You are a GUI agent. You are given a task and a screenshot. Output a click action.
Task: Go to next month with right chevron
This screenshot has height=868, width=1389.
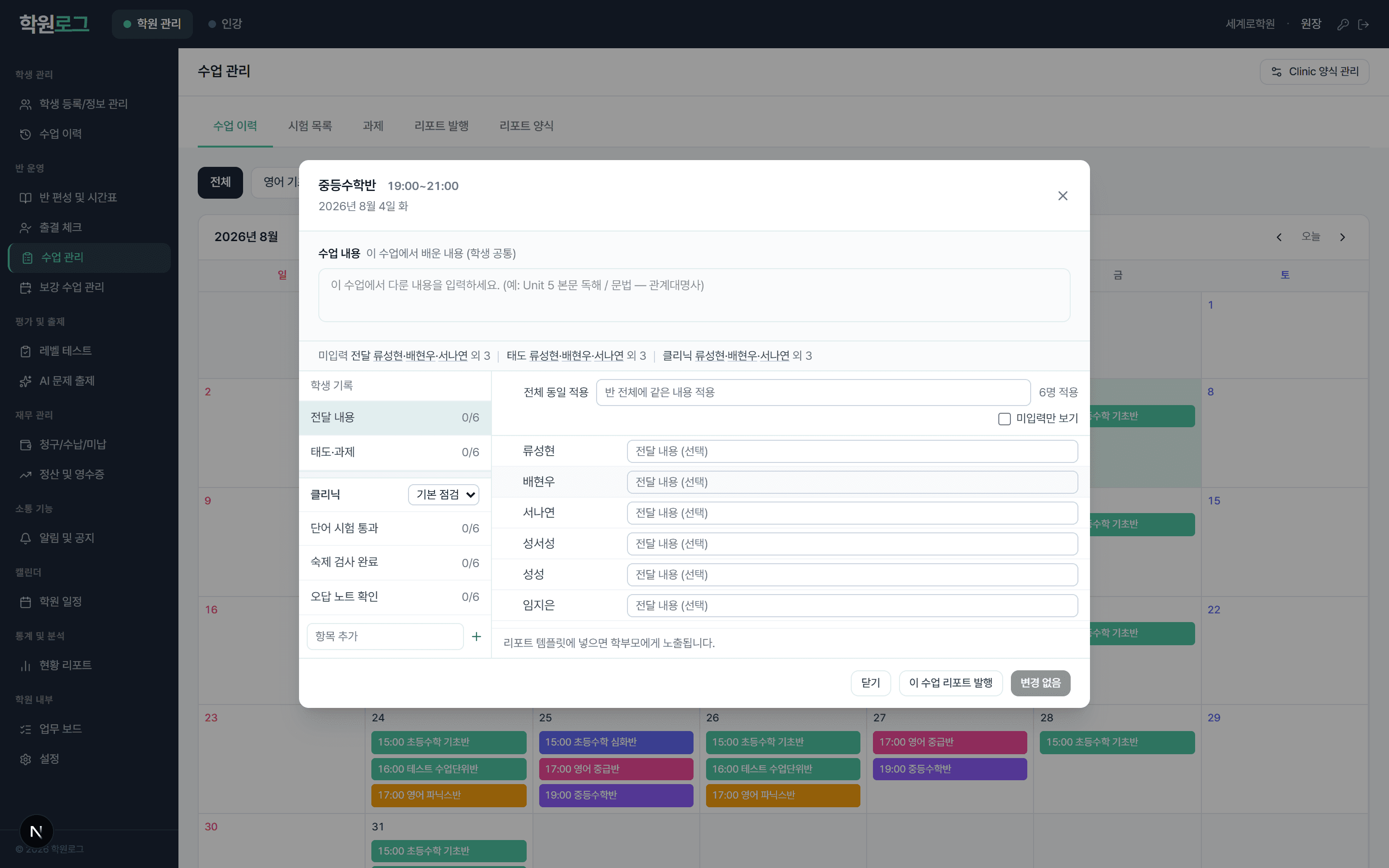click(1343, 237)
